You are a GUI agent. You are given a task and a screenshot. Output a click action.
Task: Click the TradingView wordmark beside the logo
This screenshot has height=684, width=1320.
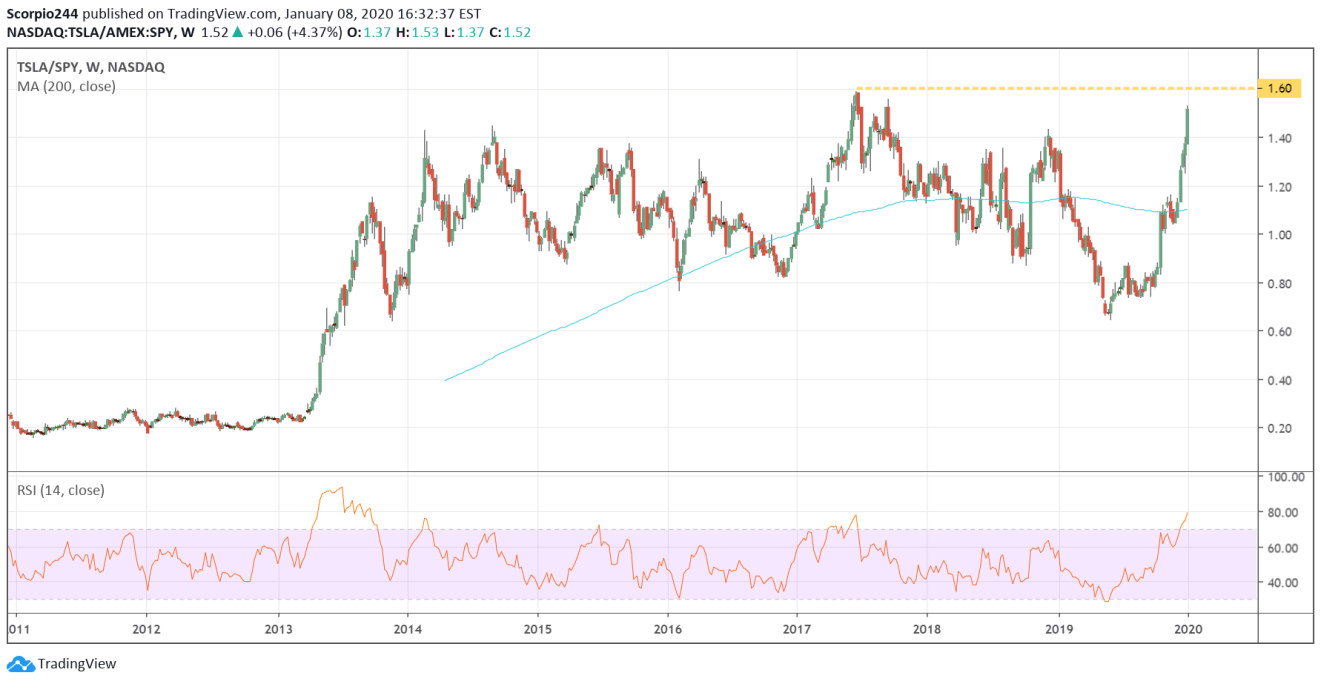pyautogui.click(x=77, y=664)
